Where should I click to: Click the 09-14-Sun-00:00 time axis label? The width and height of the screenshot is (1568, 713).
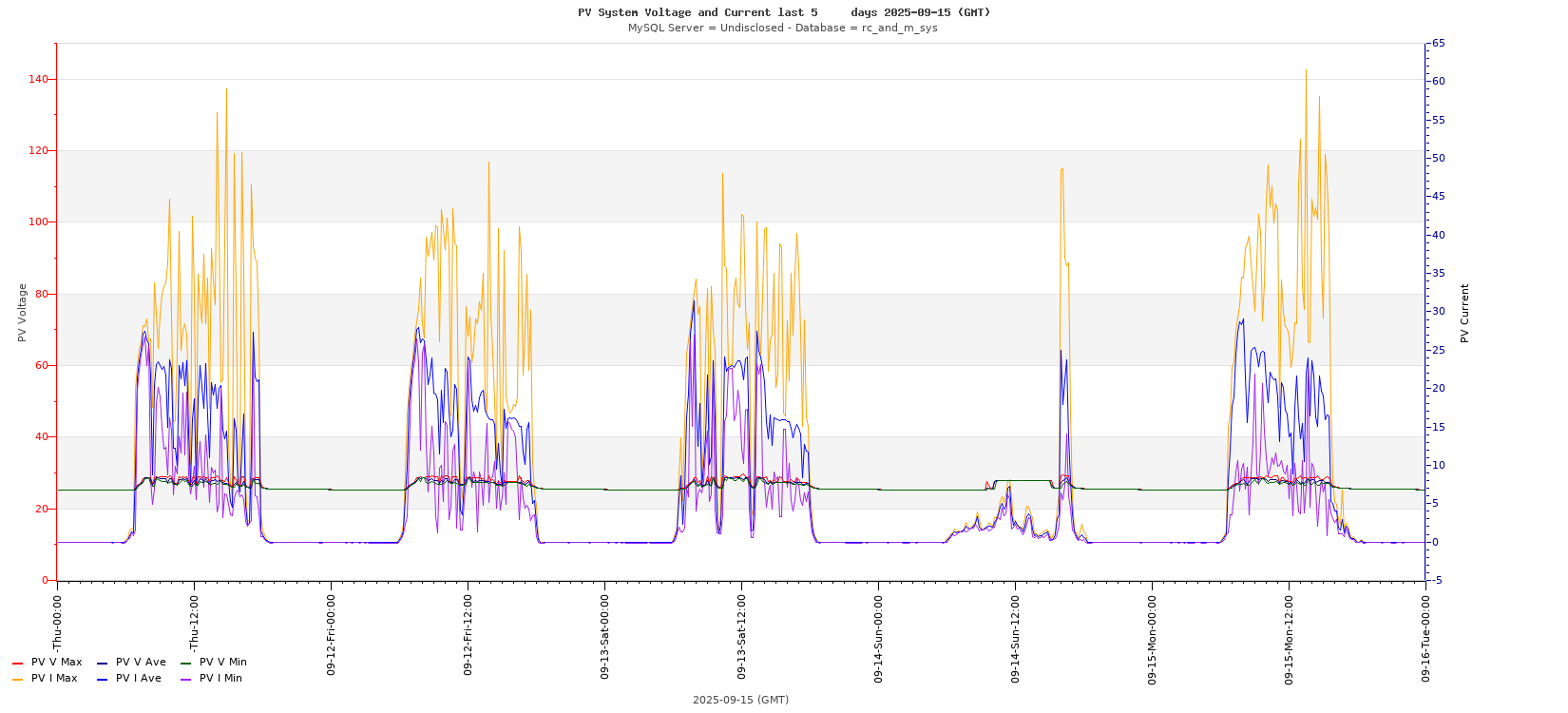click(x=879, y=638)
